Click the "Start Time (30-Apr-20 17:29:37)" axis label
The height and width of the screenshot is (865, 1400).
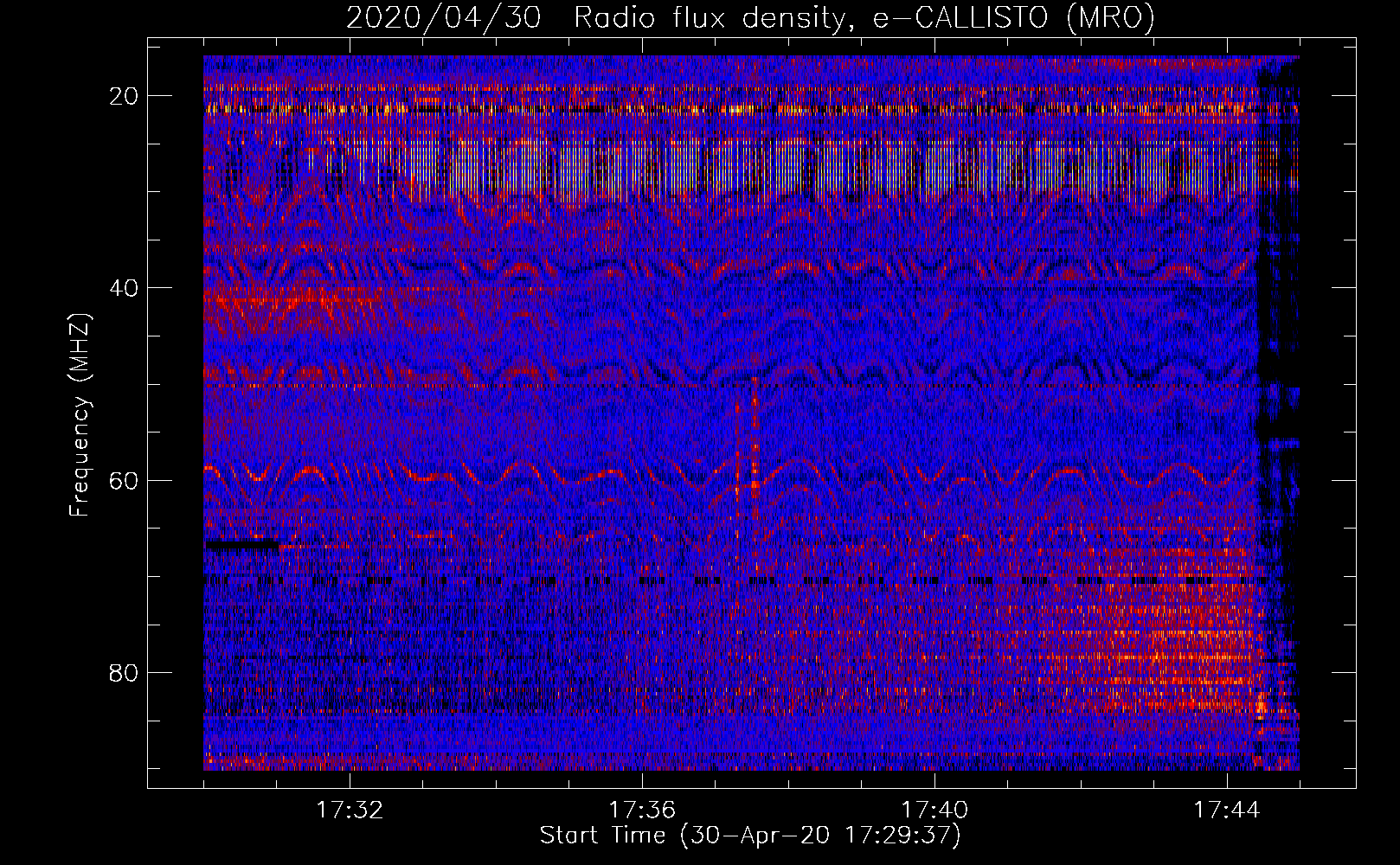[750, 836]
